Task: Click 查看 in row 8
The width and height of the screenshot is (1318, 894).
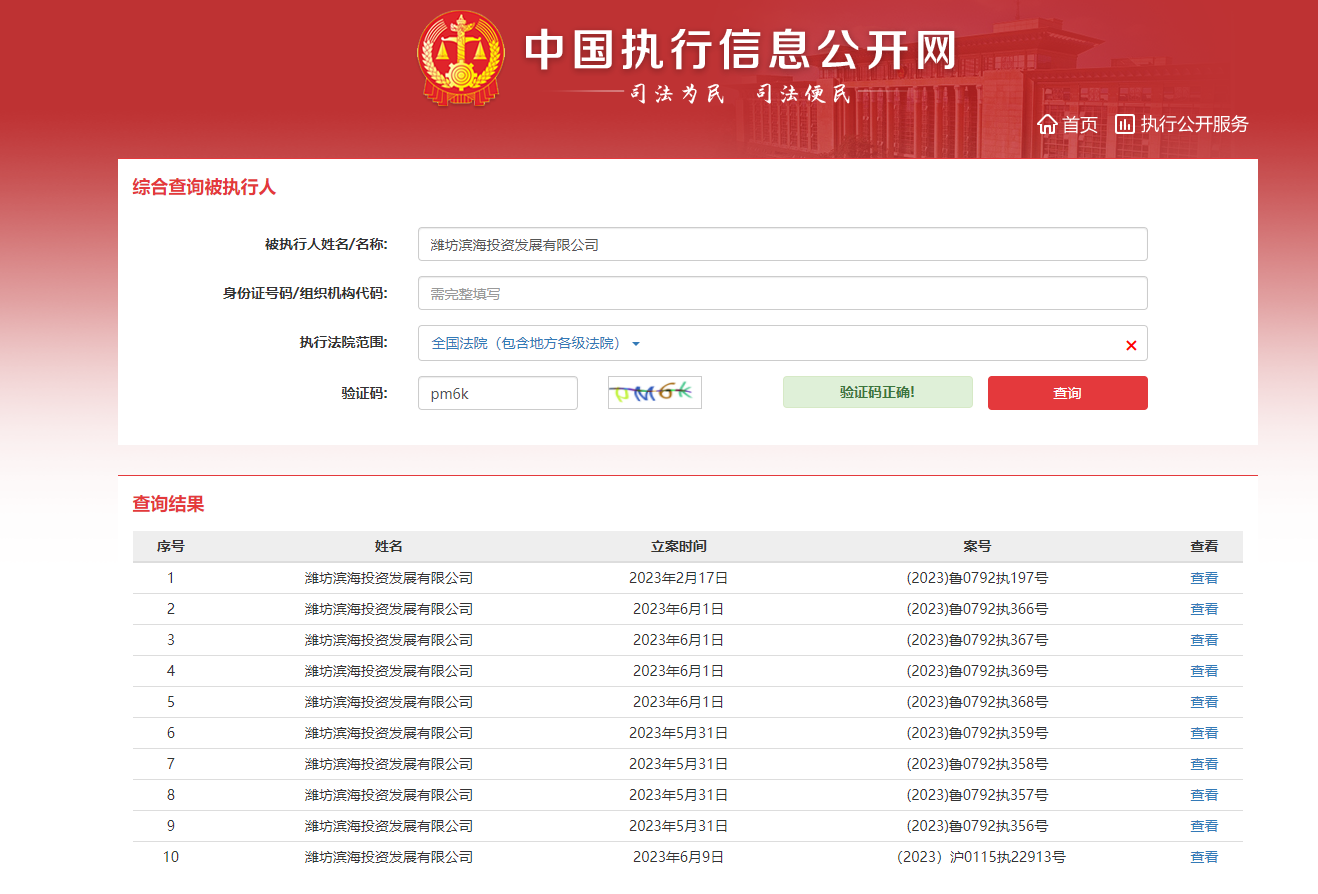Action: tap(1204, 795)
